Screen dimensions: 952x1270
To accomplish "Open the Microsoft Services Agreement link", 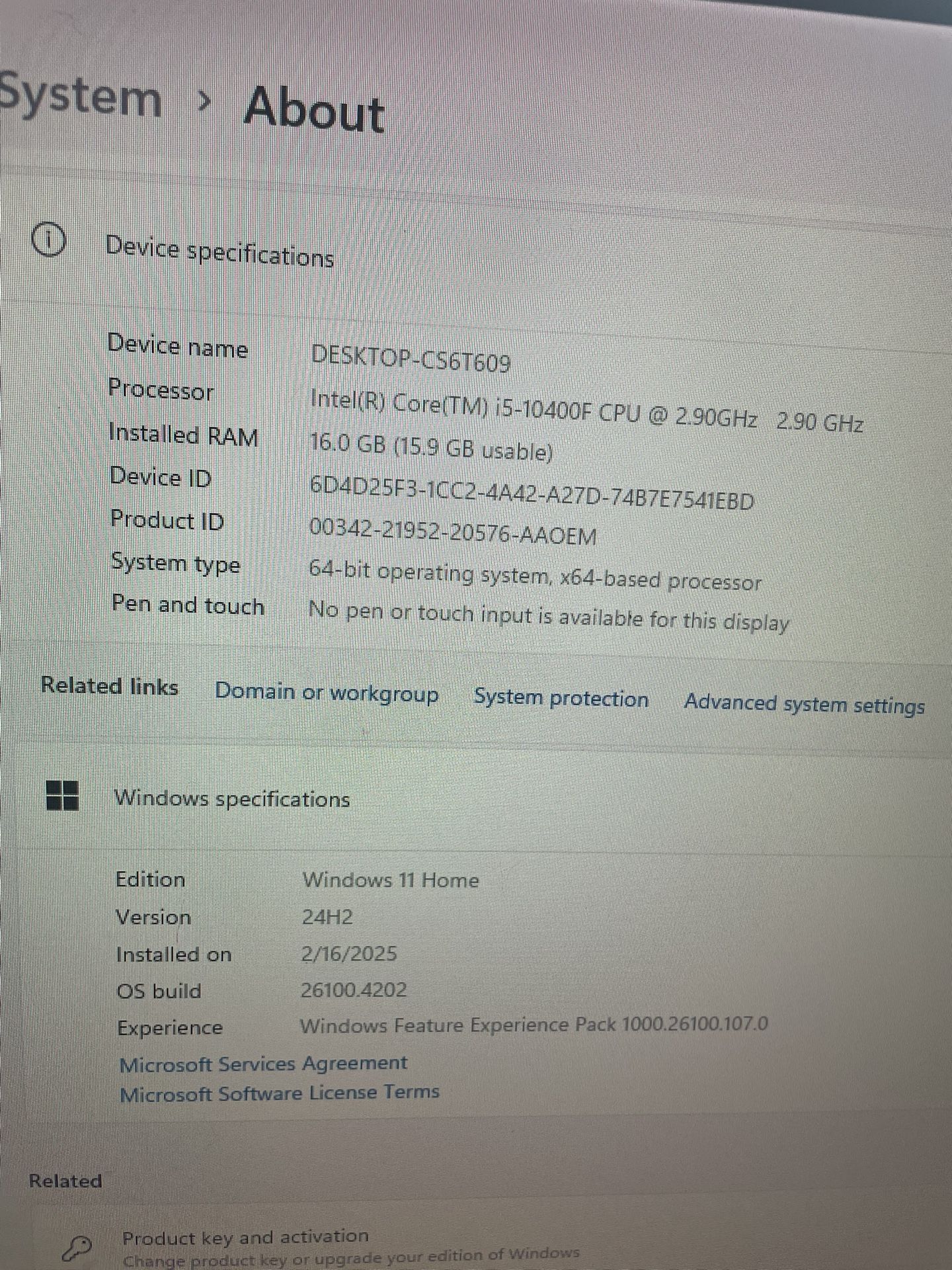I will (263, 1064).
